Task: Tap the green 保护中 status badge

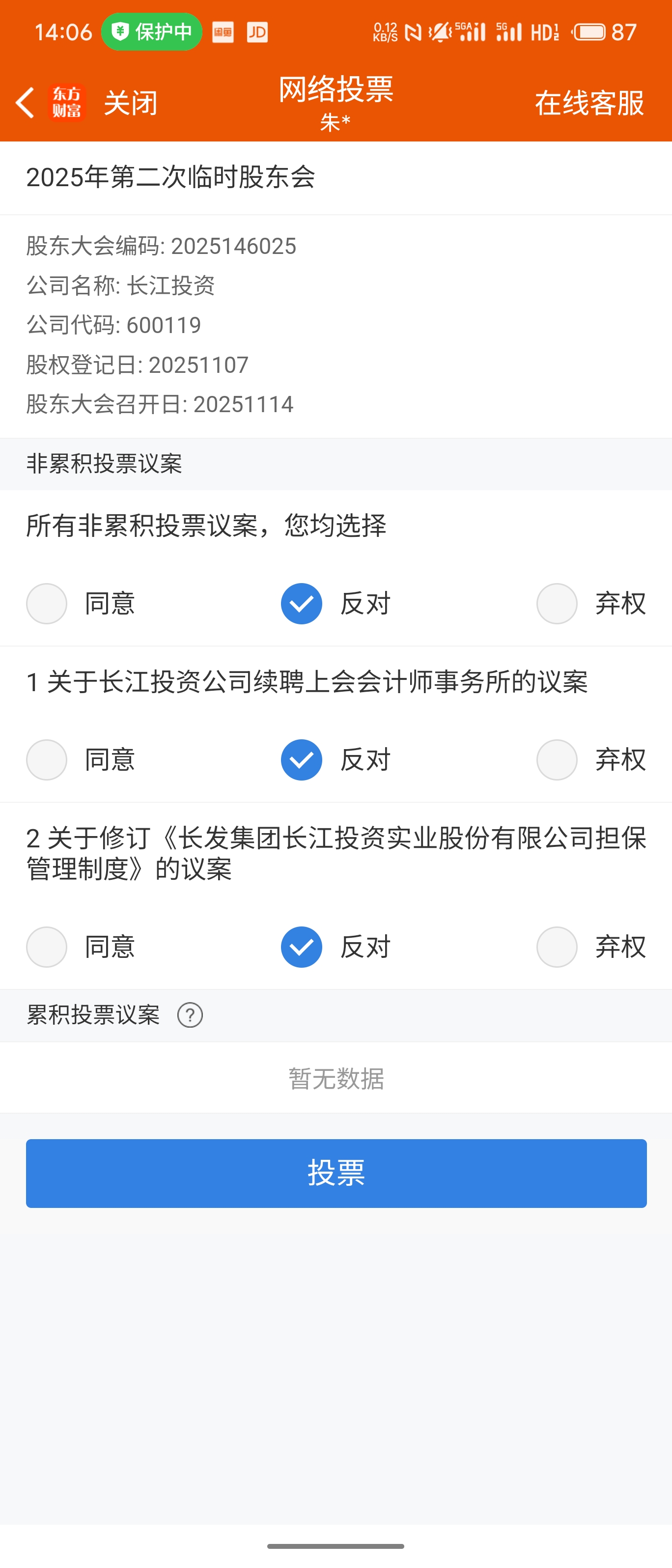Action: click(152, 31)
